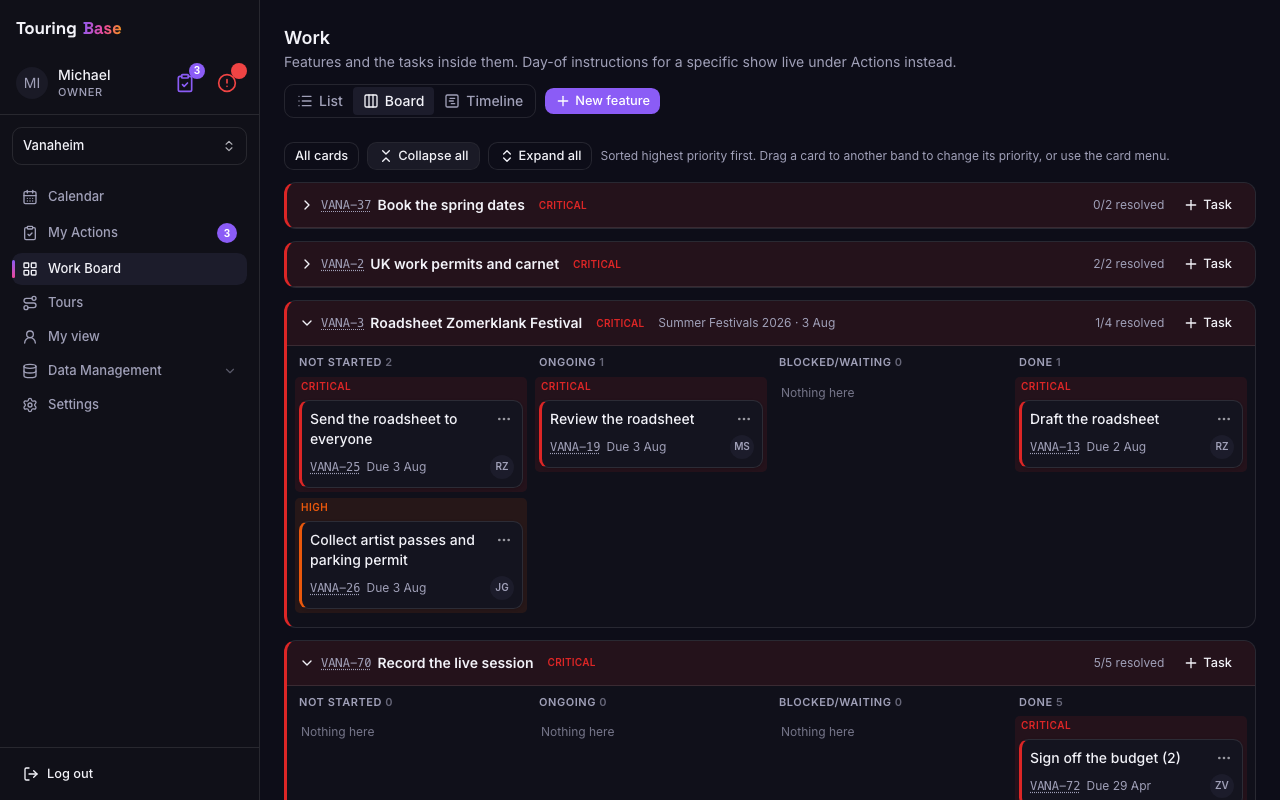Open the red alert notifications icon

click(x=227, y=83)
